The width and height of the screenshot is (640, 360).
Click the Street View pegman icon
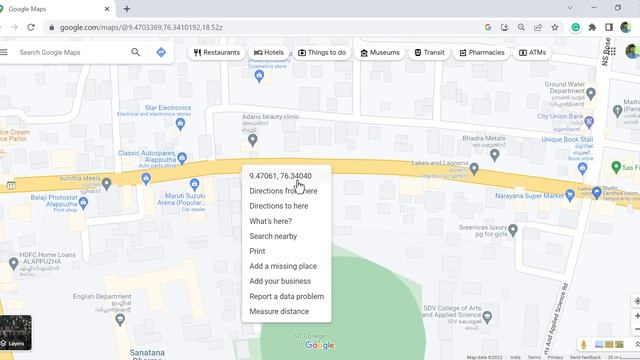point(584,344)
